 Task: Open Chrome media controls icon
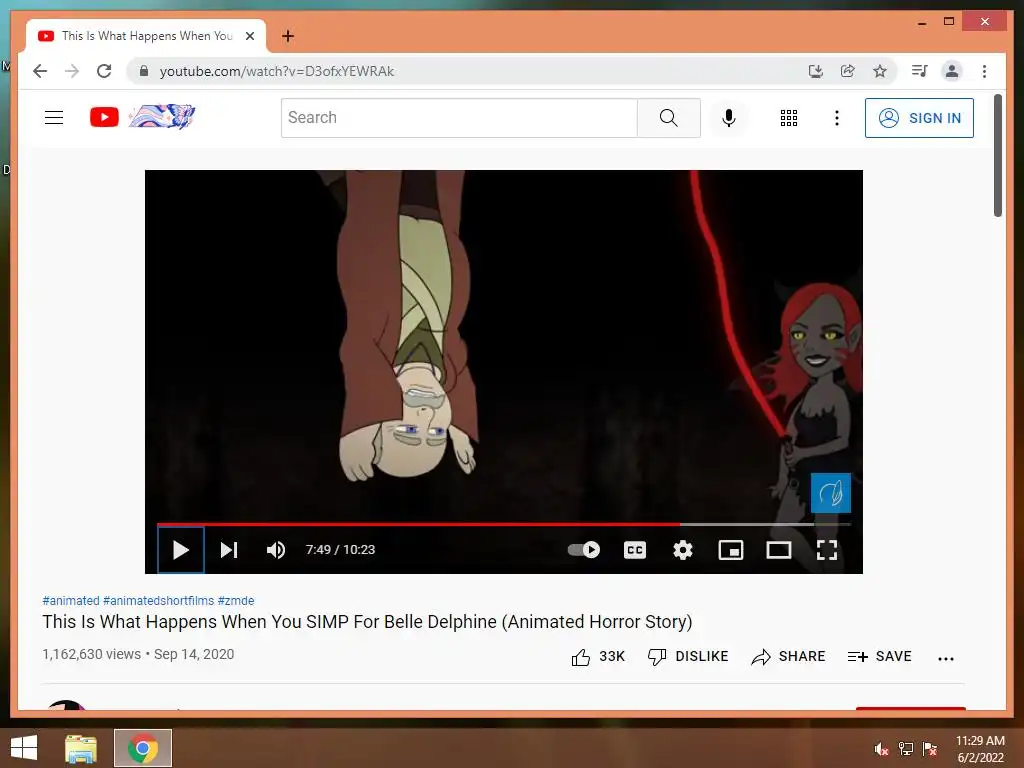920,71
